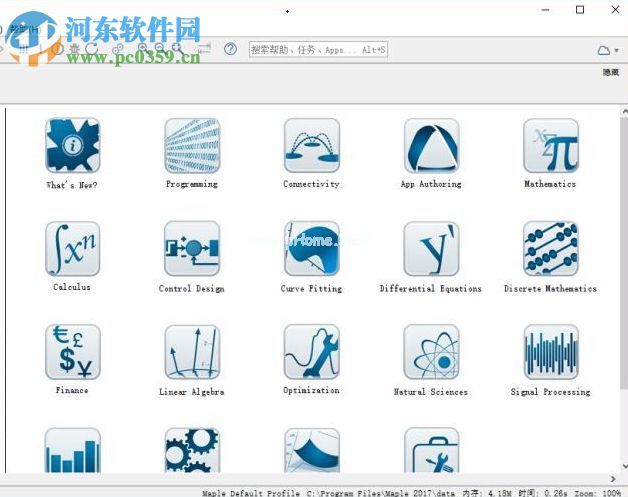Open the App Authoring tile
This screenshot has height=497, width=628.
coord(431,145)
